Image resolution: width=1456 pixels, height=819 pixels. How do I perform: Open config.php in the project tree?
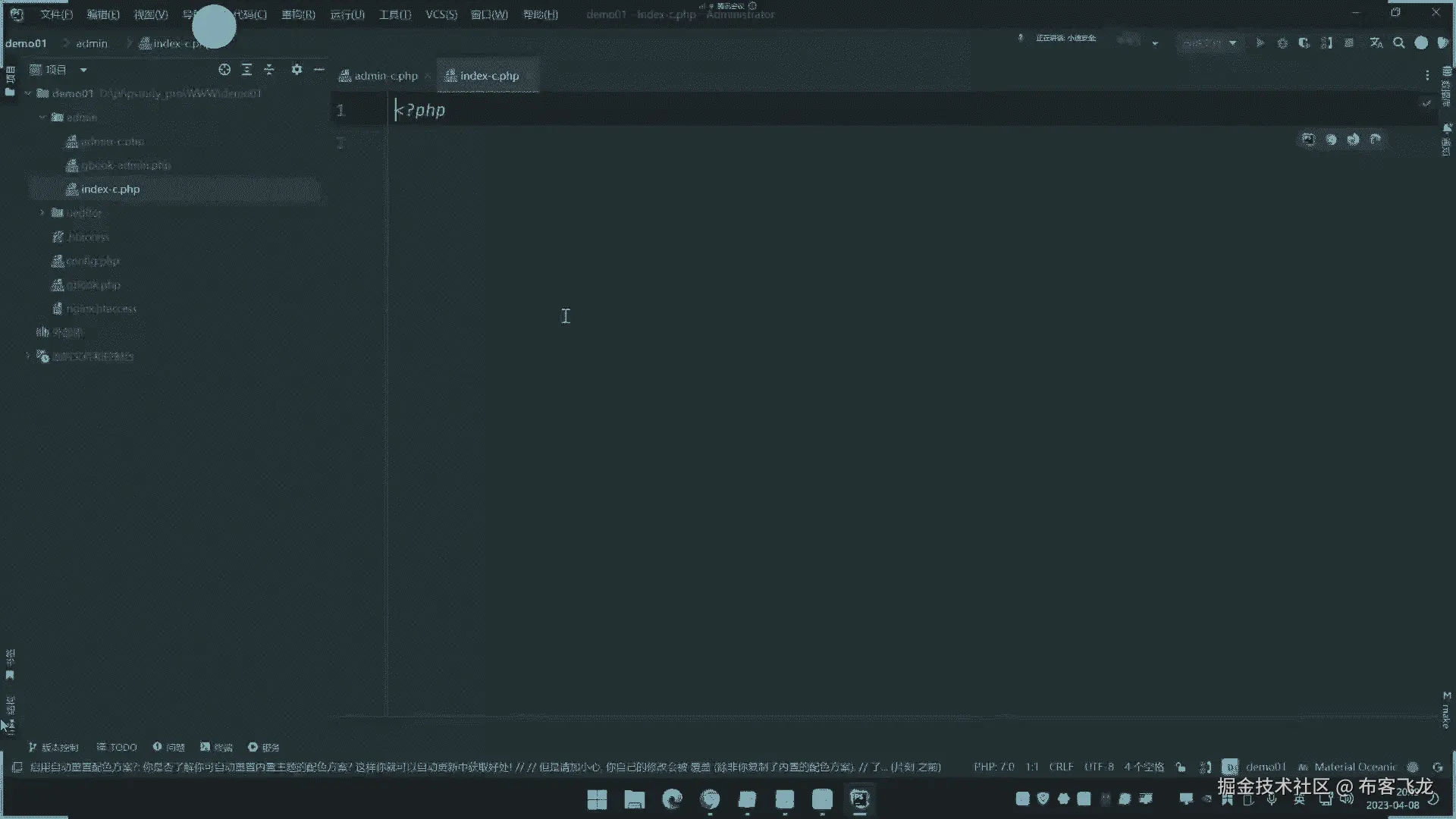(x=93, y=261)
